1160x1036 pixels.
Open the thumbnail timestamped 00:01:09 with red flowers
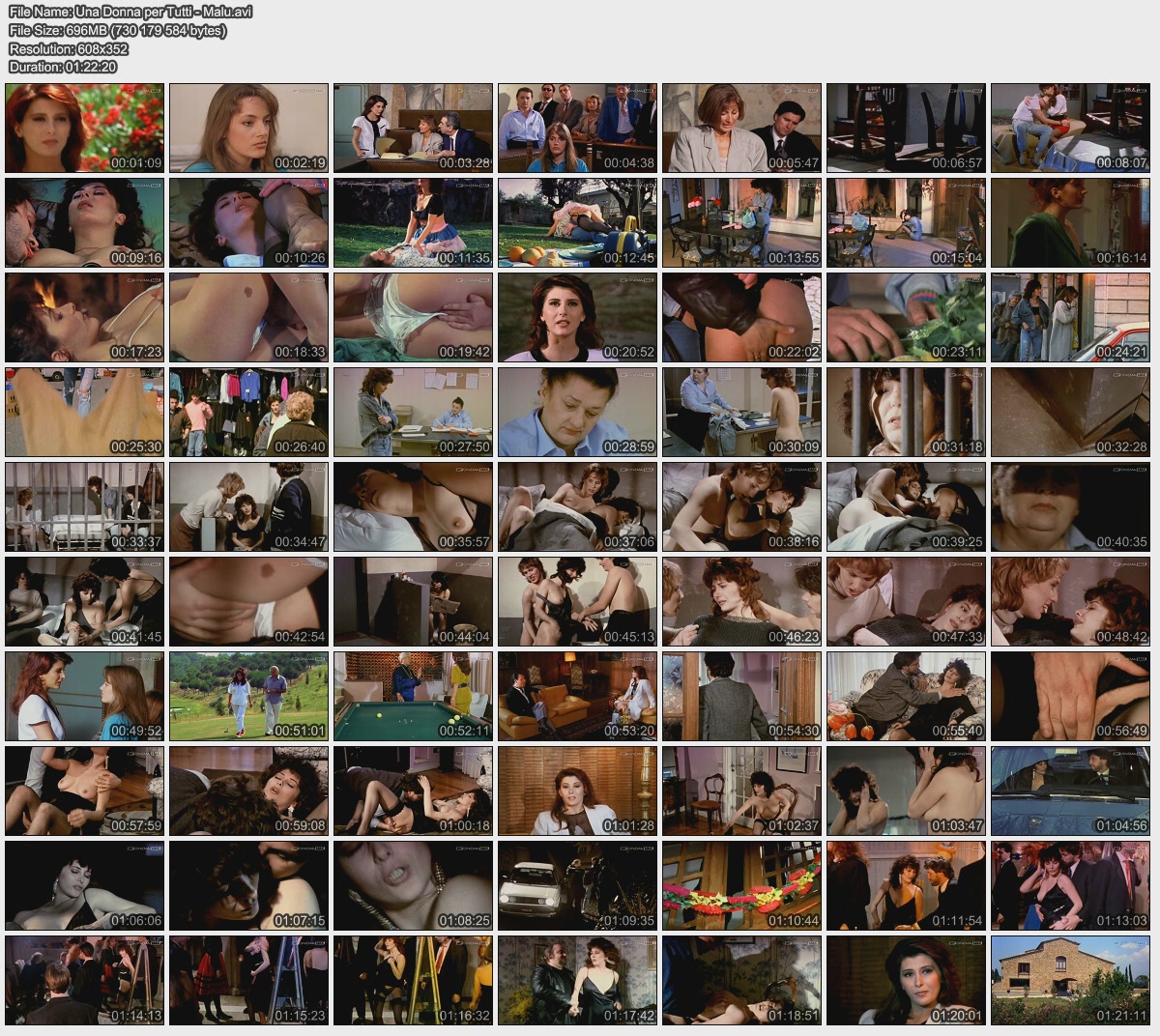[84, 128]
